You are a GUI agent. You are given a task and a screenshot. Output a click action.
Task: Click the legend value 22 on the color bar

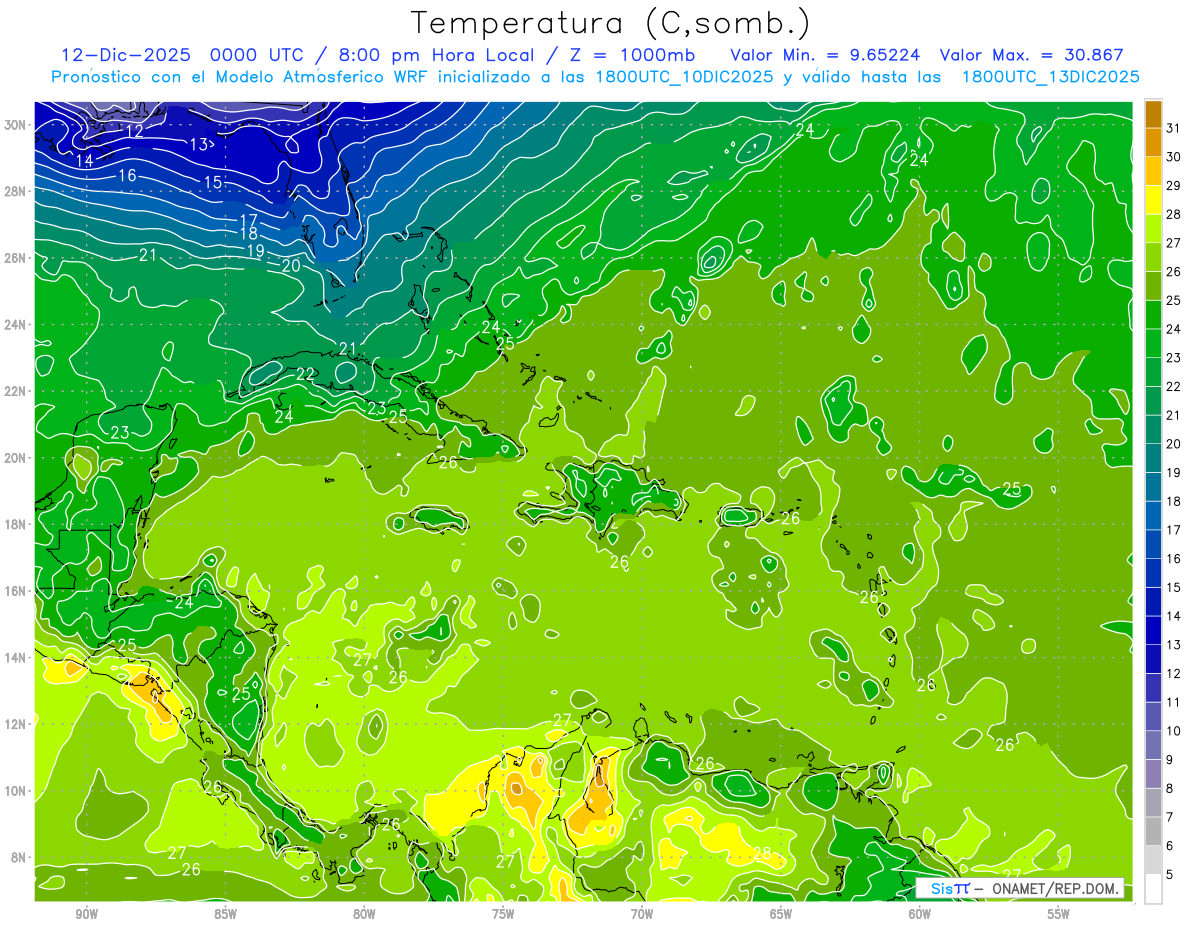pyautogui.click(x=1174, y=386)
